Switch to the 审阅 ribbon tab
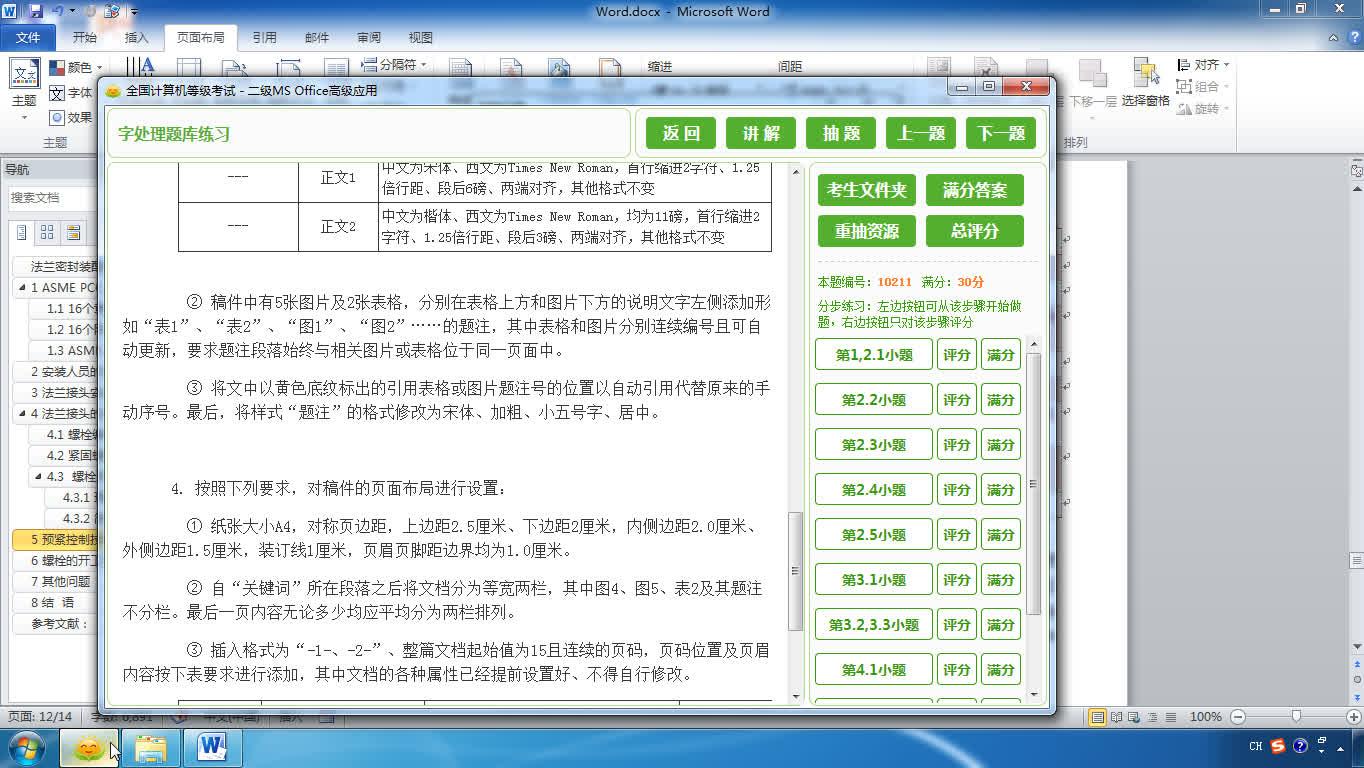Viewport: 1364px width, 768px height. (x=368, y=38)
